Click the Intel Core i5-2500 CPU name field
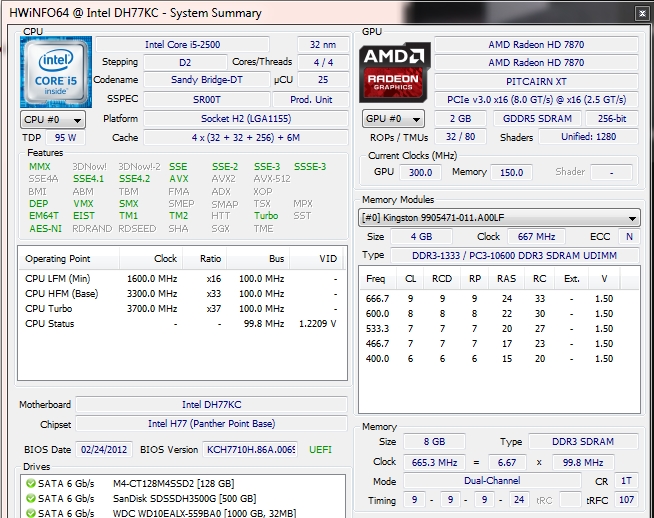Viewport: 654px width, 518px height. point(182,45)
